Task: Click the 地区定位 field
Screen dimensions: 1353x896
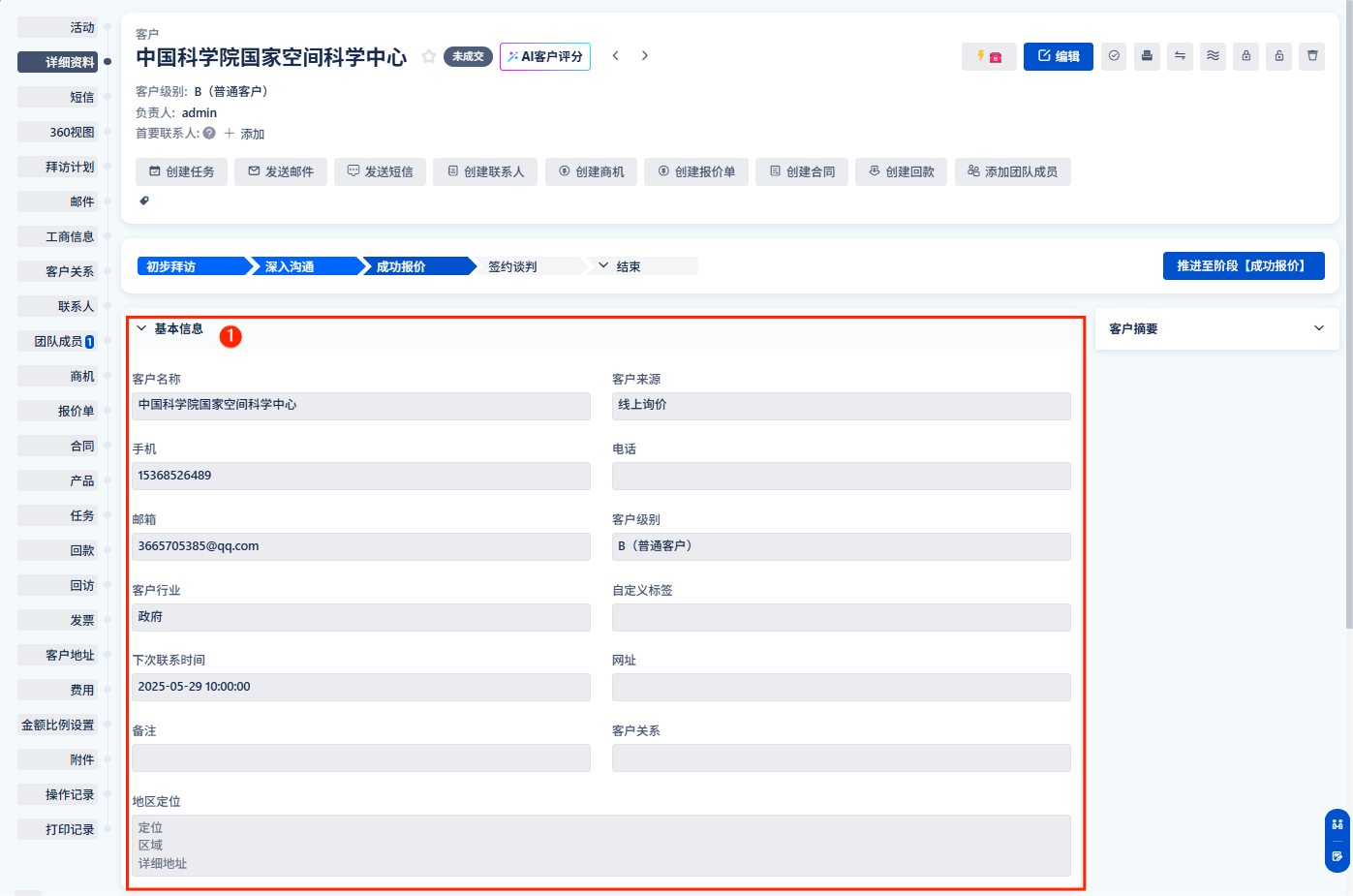Action: pyautogui.click(x=601, y=846)
